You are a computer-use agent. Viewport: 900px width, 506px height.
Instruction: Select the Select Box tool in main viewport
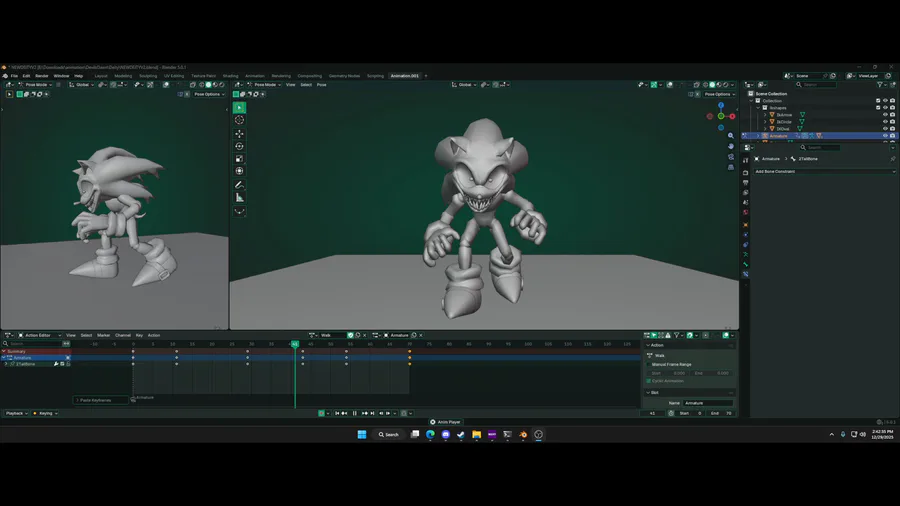click(239, 108)
